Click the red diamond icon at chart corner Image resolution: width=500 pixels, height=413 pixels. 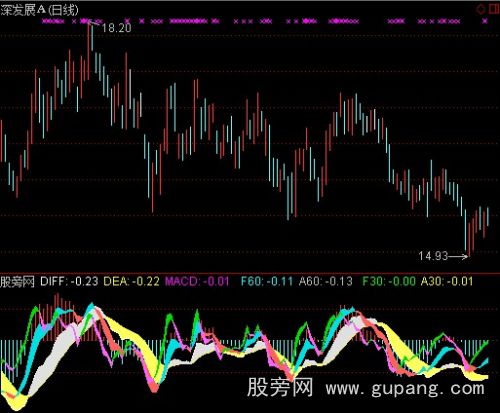tap(481, 9)
